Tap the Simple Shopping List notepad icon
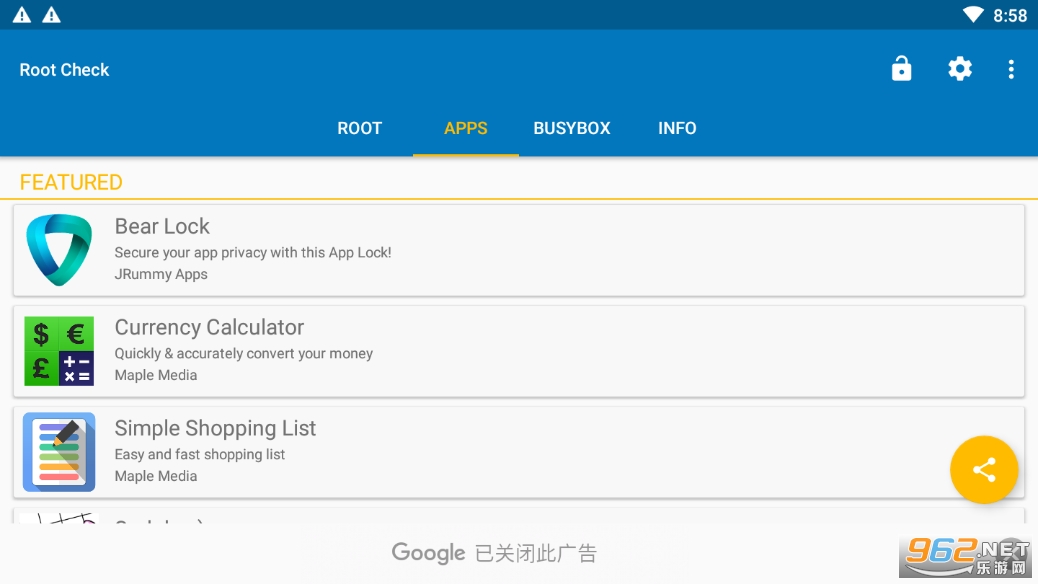 coord(59,452)
